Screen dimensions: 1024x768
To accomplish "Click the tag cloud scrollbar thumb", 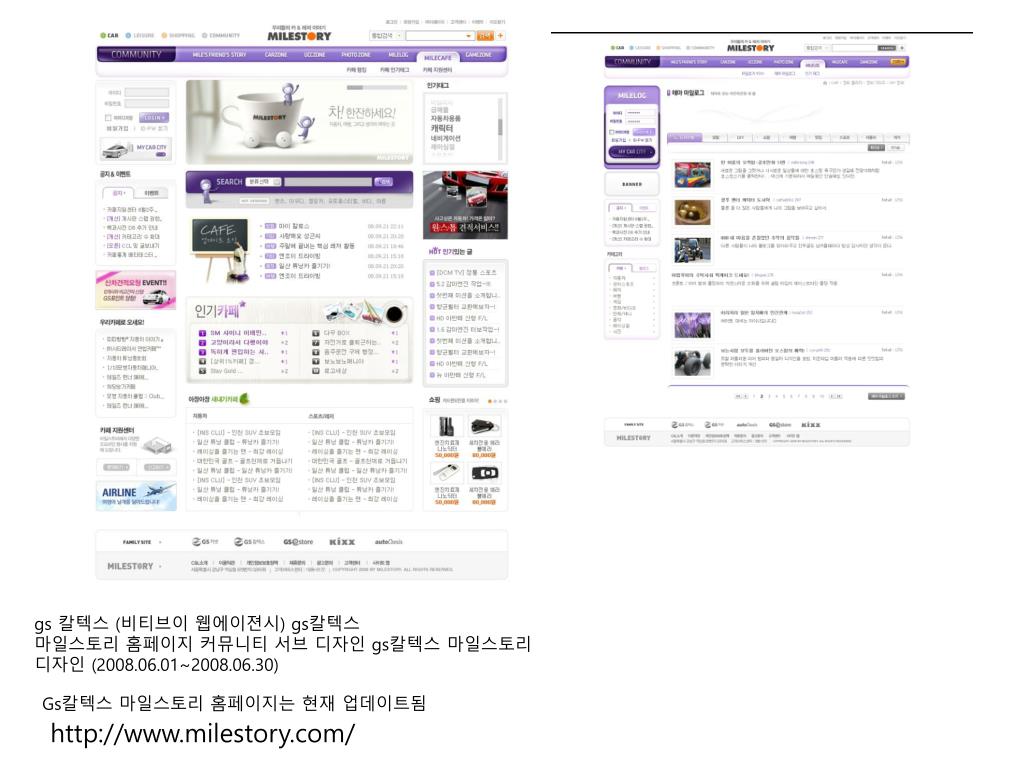I will [x=500, y=126].
